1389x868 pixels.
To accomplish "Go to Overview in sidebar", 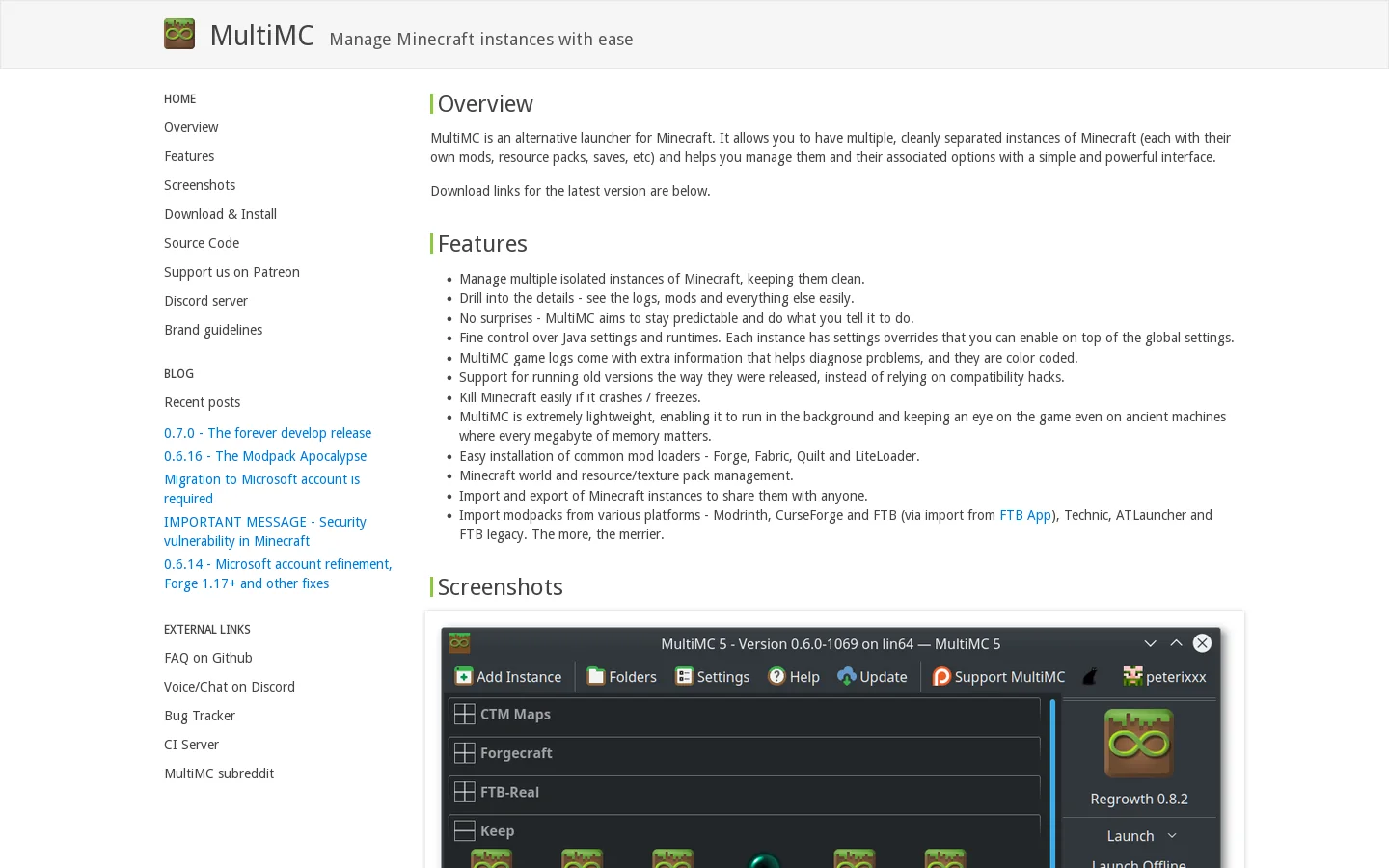I will pyautogui.click(x=191, y=127).
